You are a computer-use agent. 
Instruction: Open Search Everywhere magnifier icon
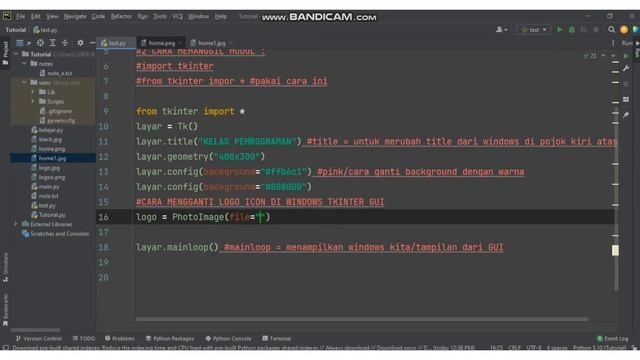pyautogui.click(x=611, y=30)
